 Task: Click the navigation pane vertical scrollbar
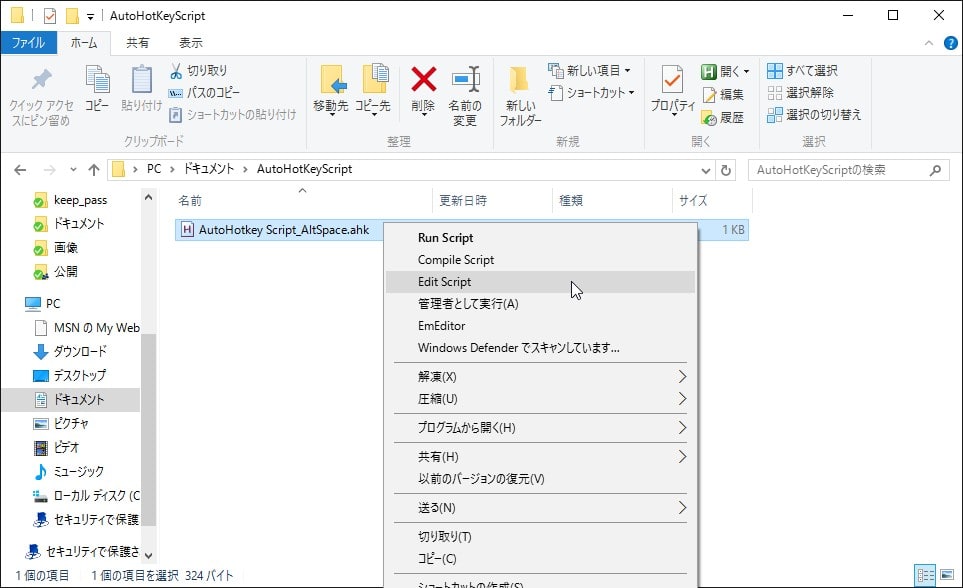(148, 430)
